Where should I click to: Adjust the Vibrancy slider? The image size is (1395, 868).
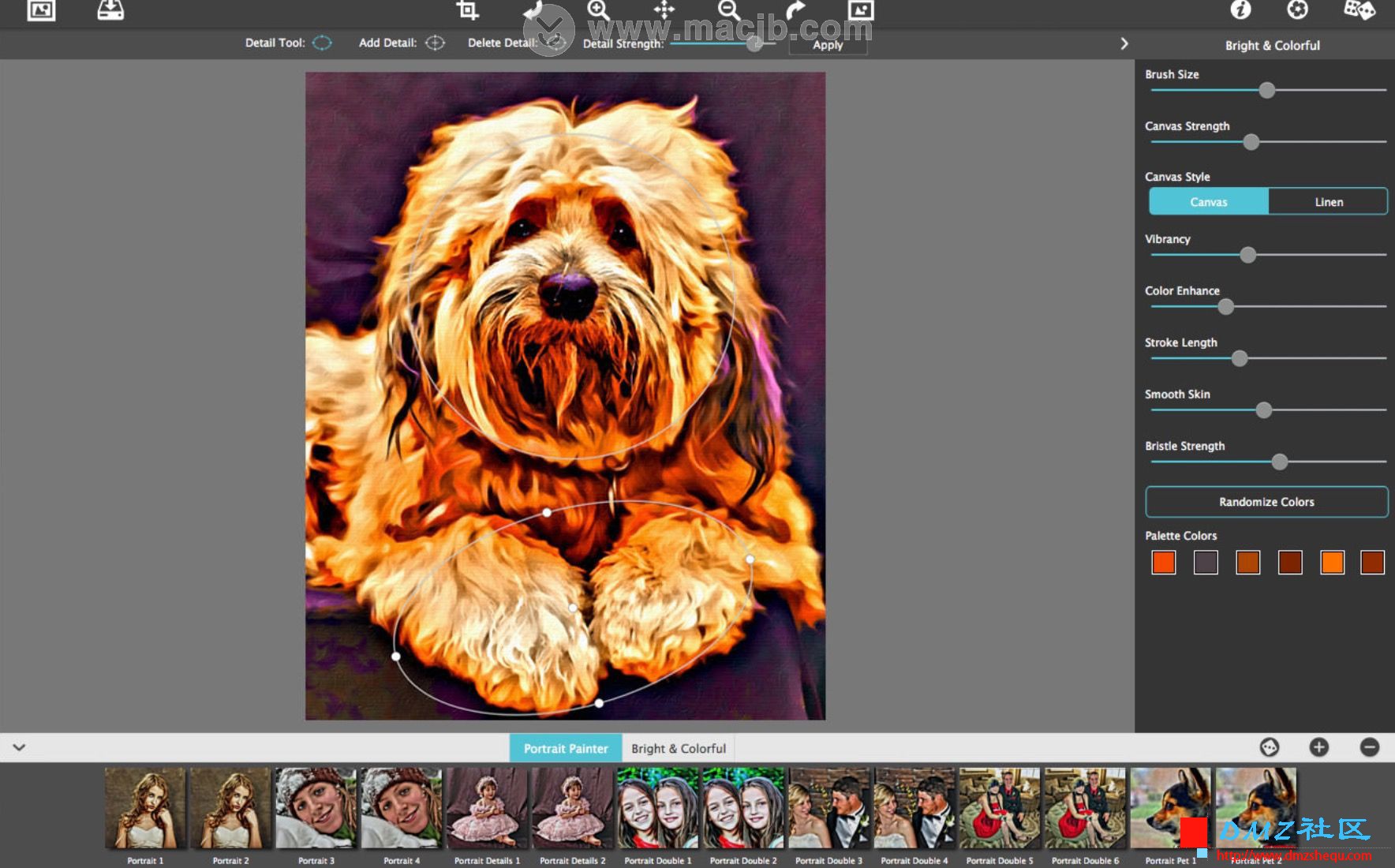pos(1247,255)
